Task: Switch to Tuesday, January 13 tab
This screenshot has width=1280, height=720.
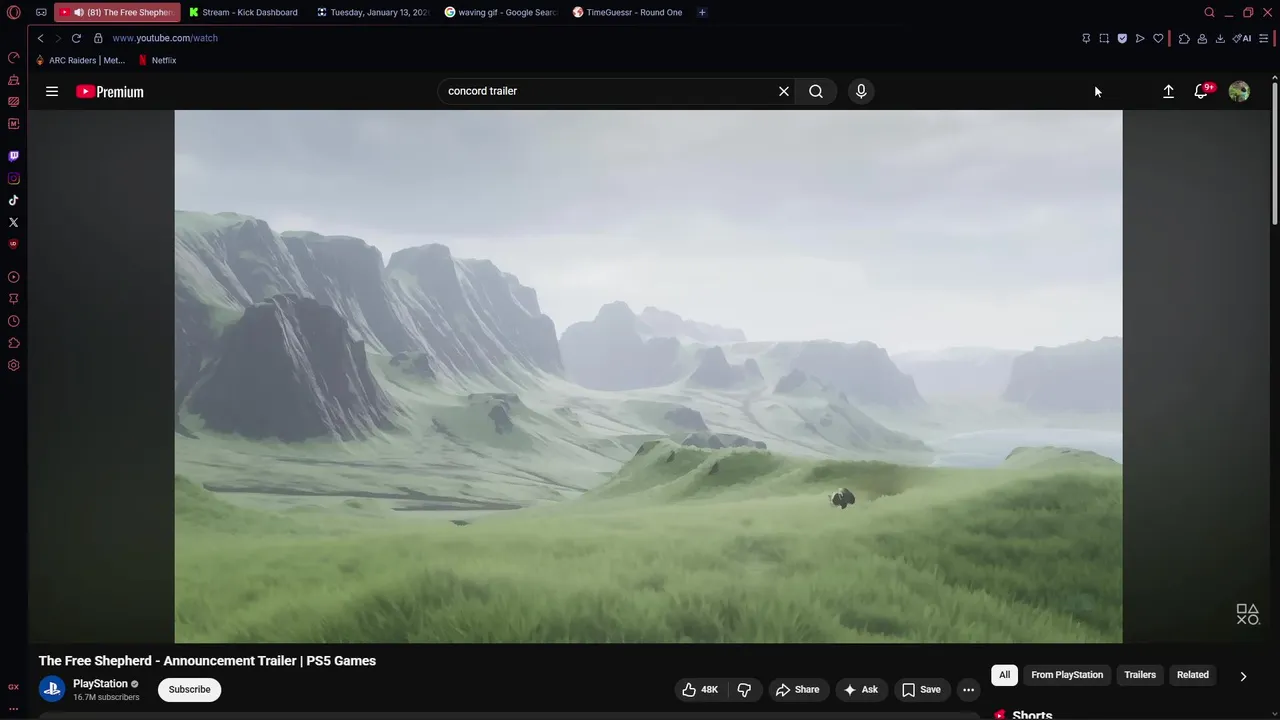Action: pos(372,13)
